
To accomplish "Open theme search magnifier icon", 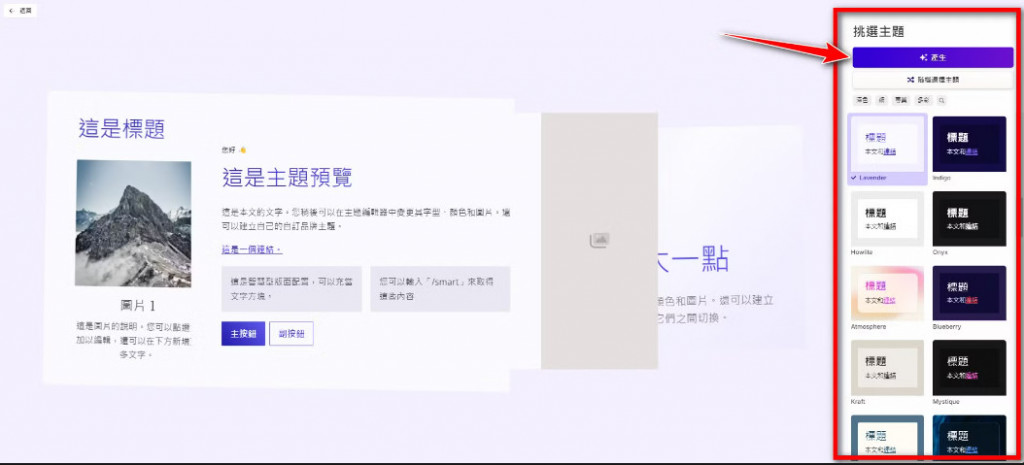I will click(x=942, y=101).
